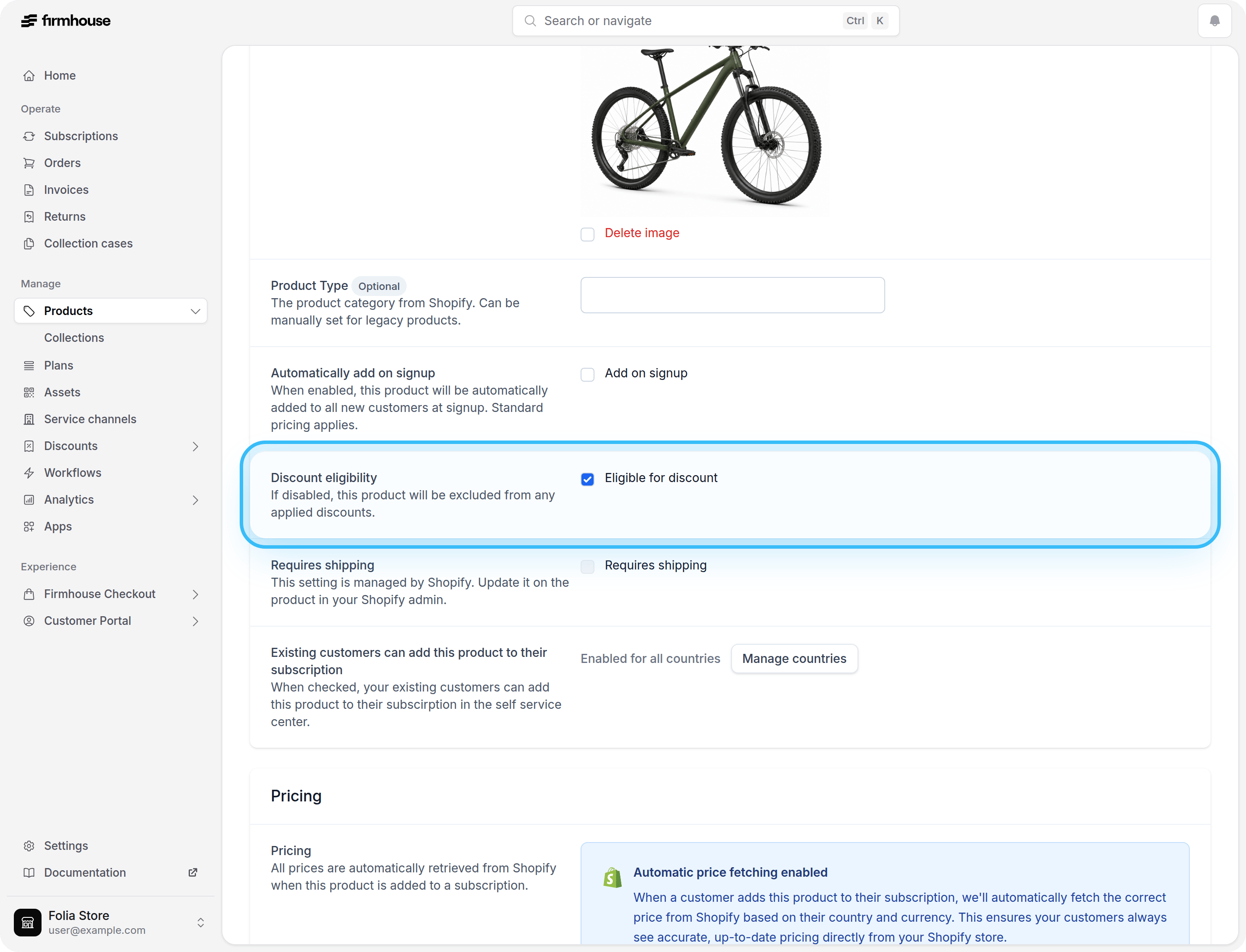Click the Optional badge

pos(379,286)
